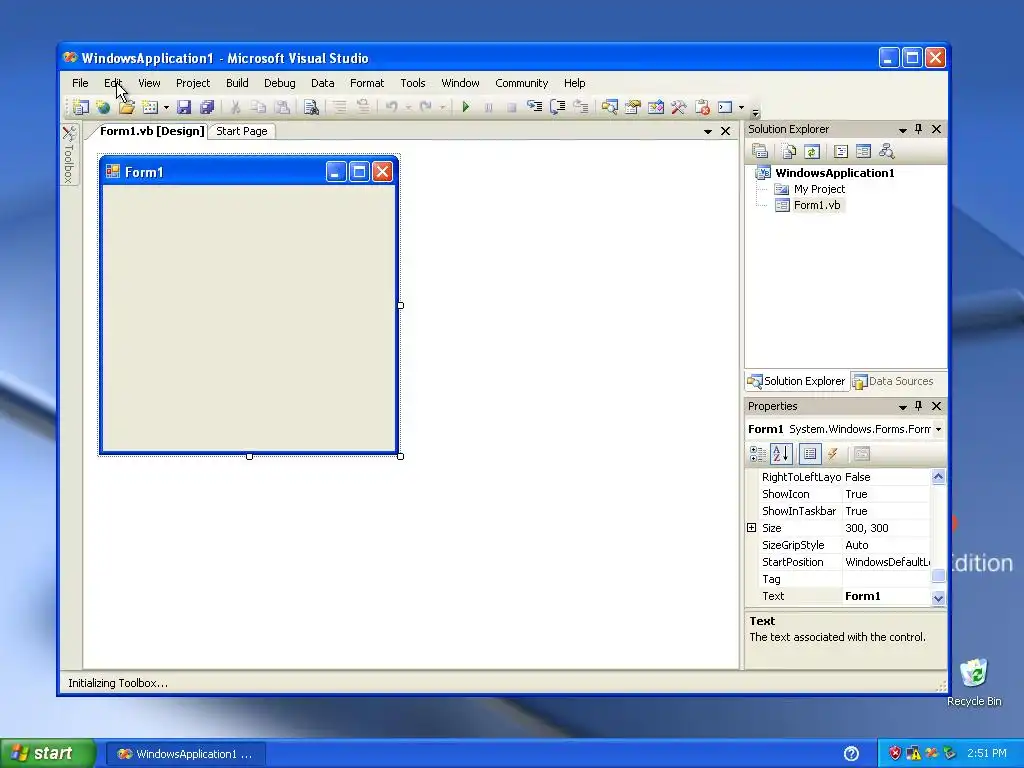The width and height of the screenshot is (1024, 768).
Task: Select My Project in Solution Explorer
Action: [x=819, y=189]
